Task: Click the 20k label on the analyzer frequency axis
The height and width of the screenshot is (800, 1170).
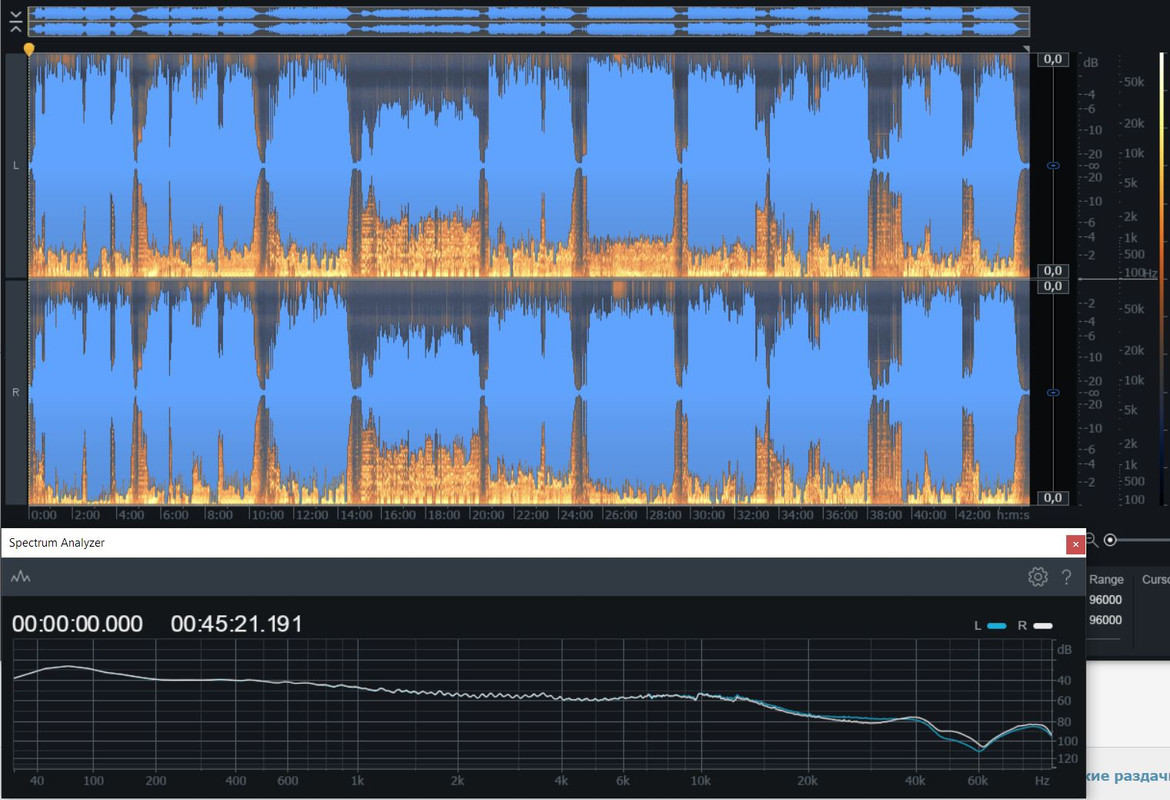Action: (807, 781)
